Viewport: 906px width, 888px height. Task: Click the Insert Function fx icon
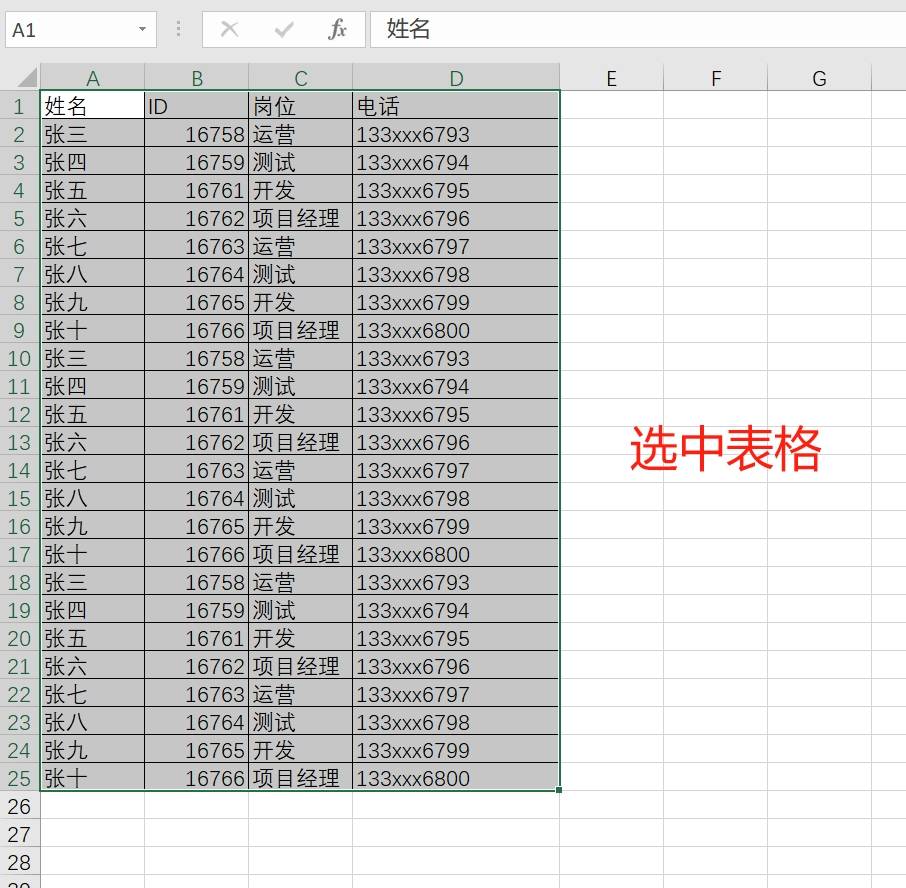point(338,30)
